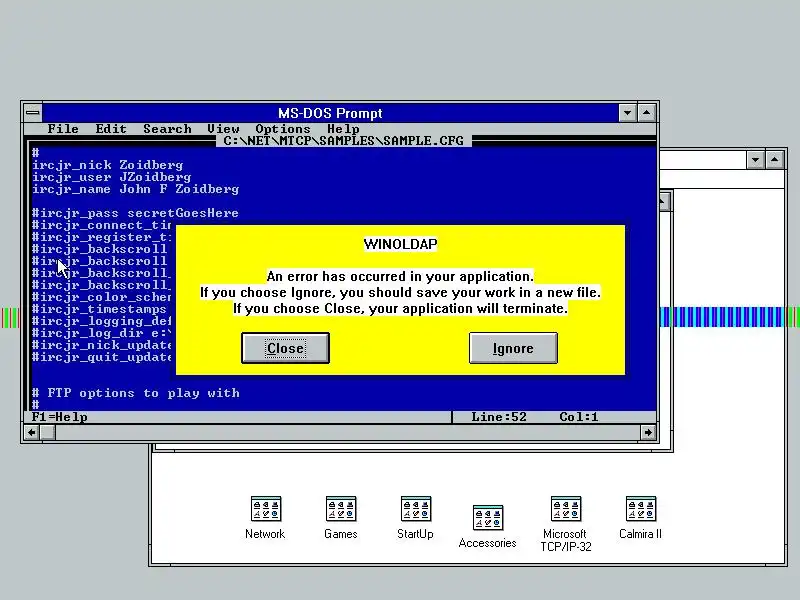Click the #ircjr_quit_update line
Image resolution: width=800 pixels, height=600 pixels.
pos(102,357)
